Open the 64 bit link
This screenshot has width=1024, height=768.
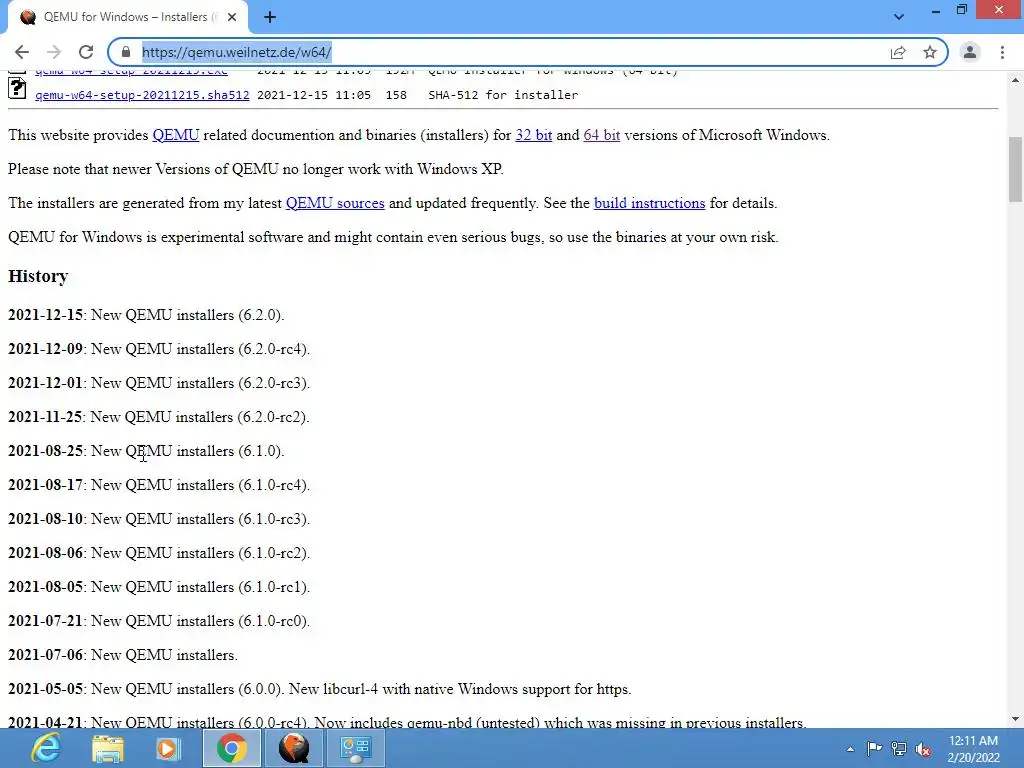point(601,135)
